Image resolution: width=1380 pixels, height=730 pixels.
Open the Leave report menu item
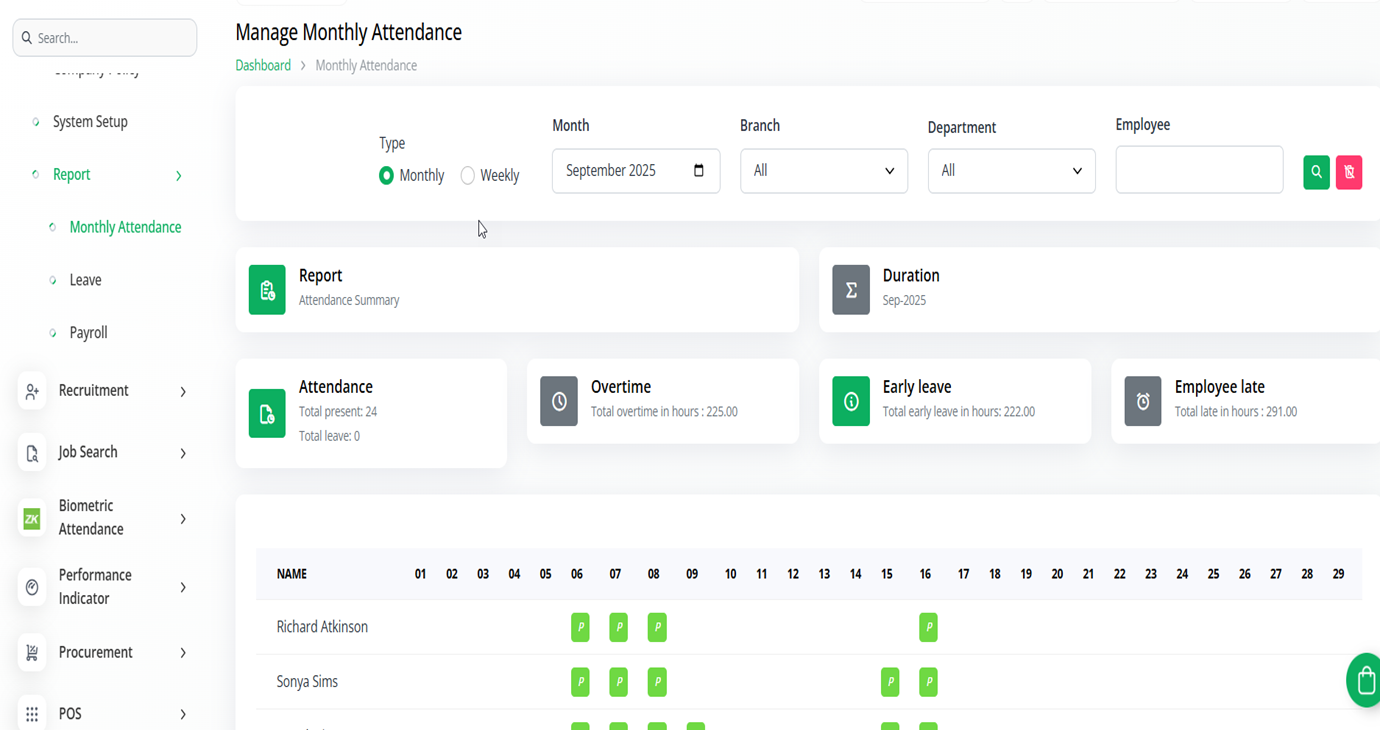[x=85, y=280]
